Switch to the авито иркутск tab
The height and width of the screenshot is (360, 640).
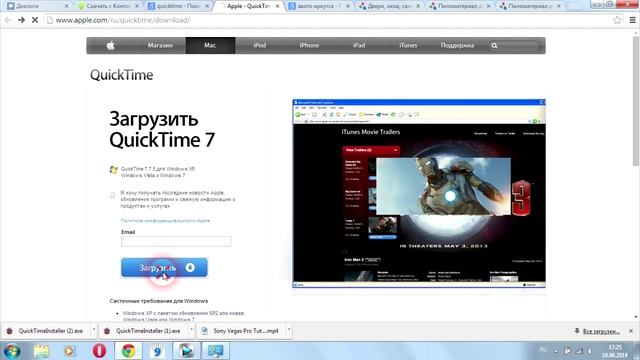[x=318, y=6]
